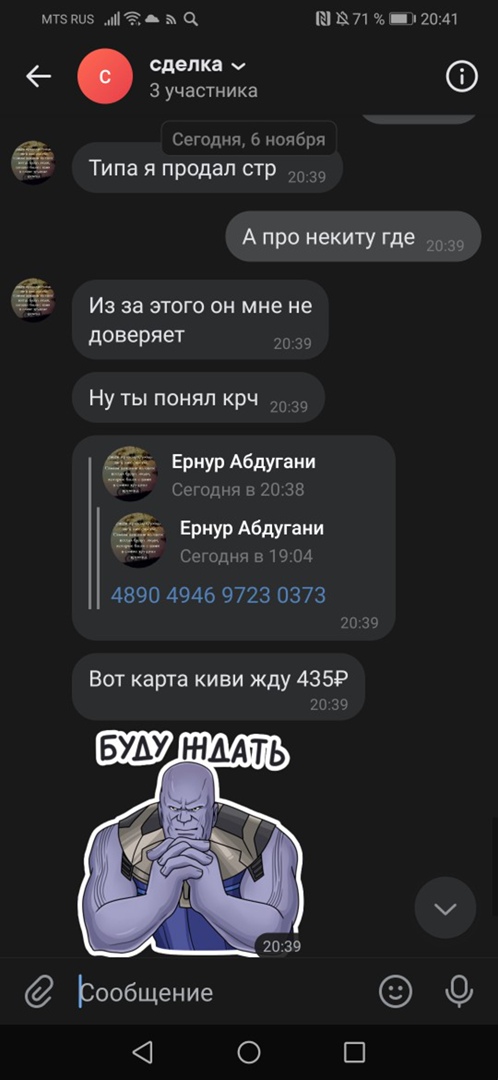The height and width of the screenshot is (1080, 498).
Task: Open the '3 участника' members list
Action: 204,91
